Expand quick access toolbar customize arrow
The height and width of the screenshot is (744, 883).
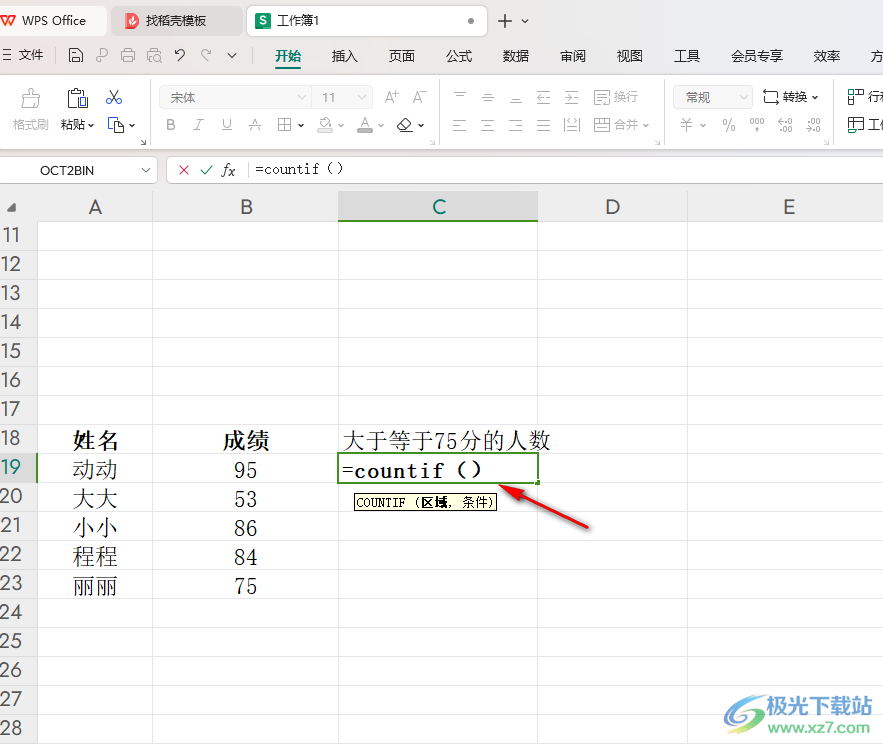click(x=232, y=55)
